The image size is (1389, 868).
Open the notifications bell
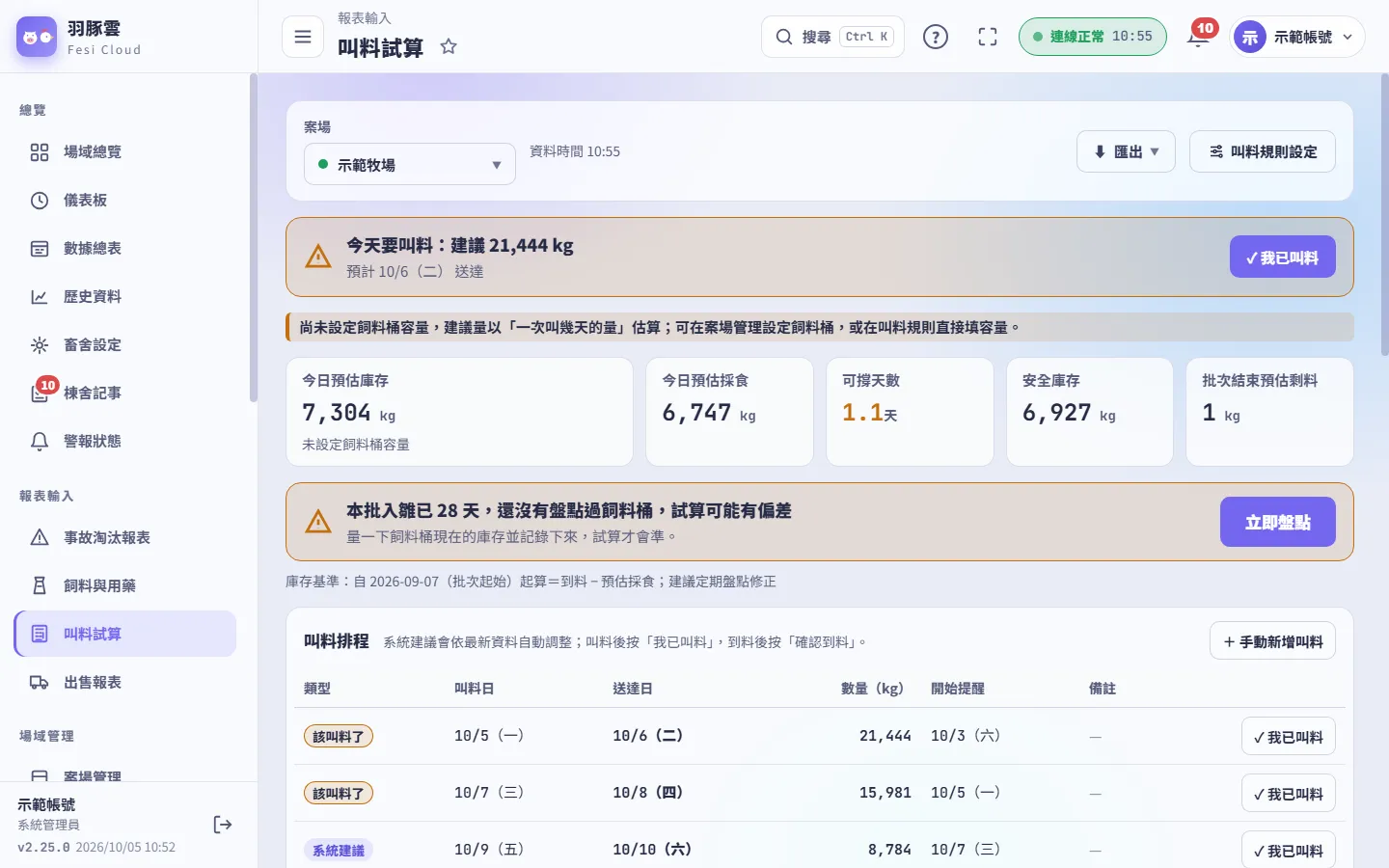[x=1198, y=37]
